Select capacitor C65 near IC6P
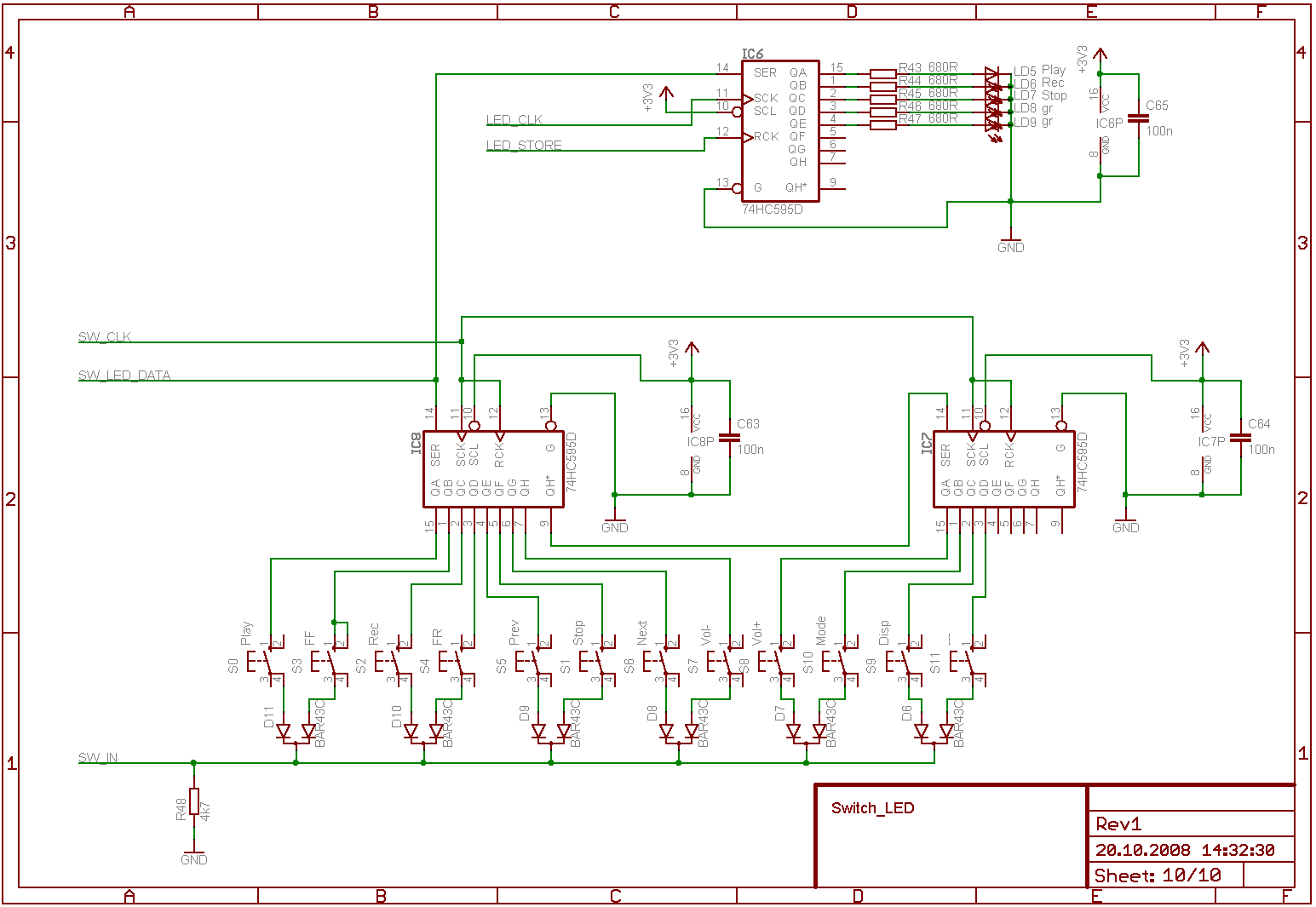This screenshot has width=1316, height=907. pyautogui.click(x=1138, y=119)
